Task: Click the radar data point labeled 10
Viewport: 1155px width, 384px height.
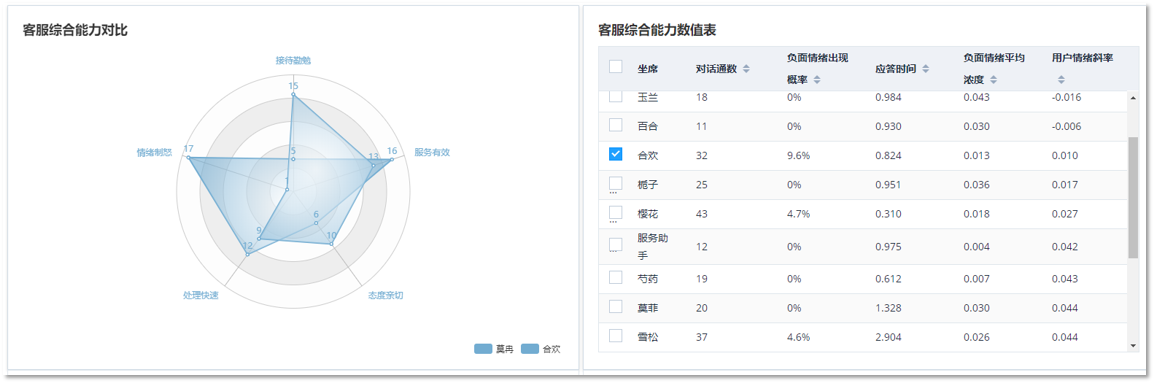Action: coord(331,244)
